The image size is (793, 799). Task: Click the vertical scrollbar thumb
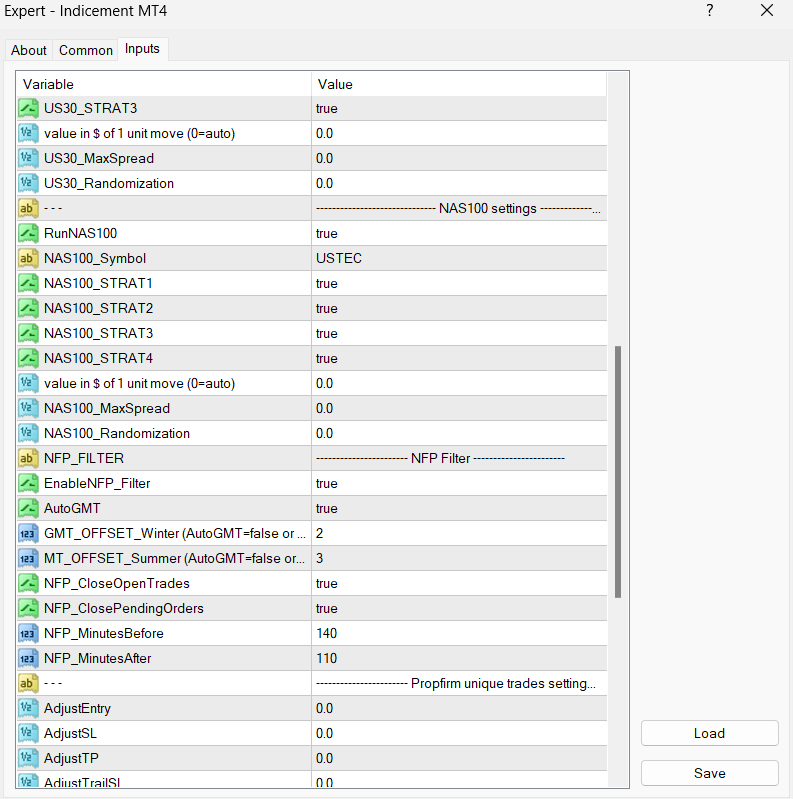618,470
